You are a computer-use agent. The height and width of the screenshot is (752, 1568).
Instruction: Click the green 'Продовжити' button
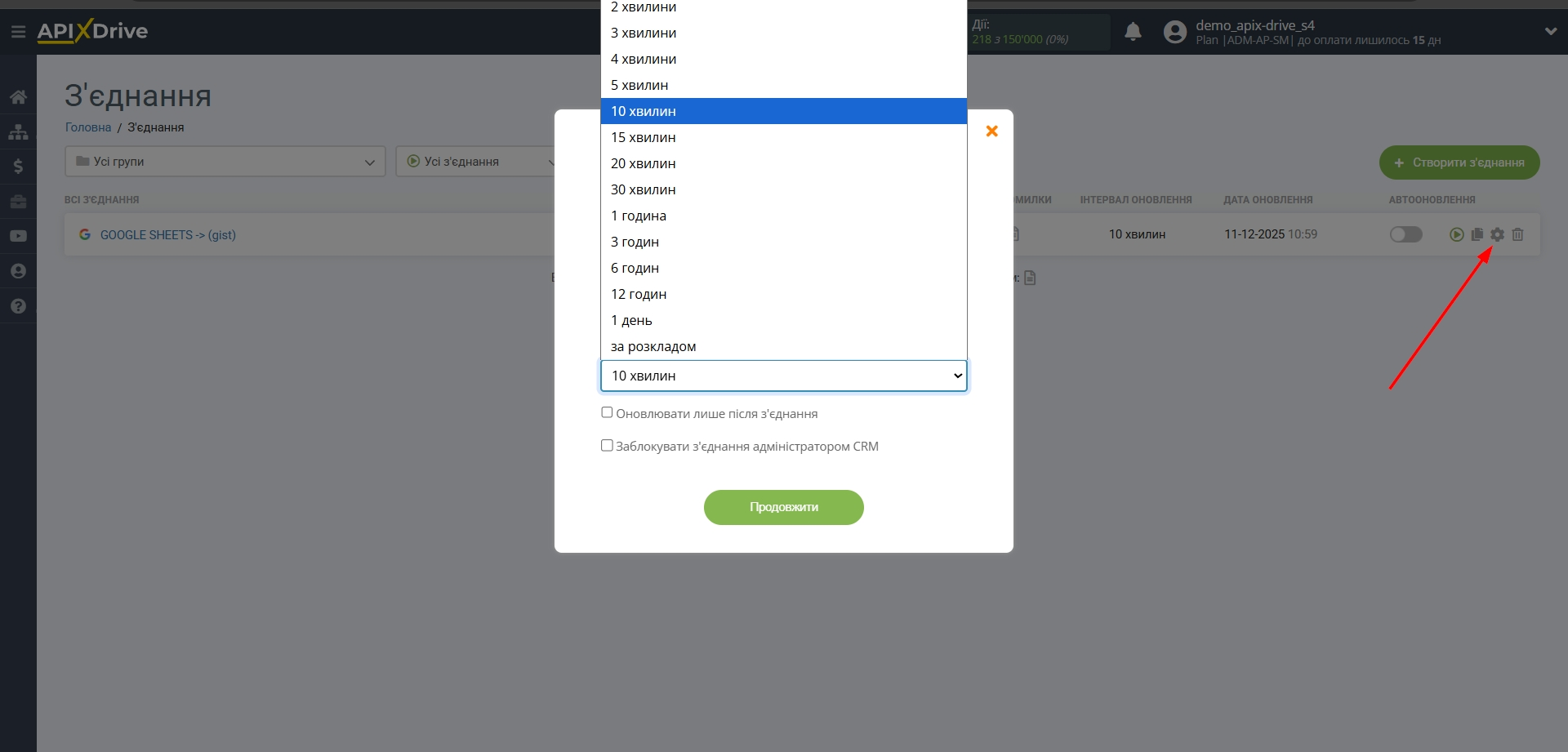784,507
